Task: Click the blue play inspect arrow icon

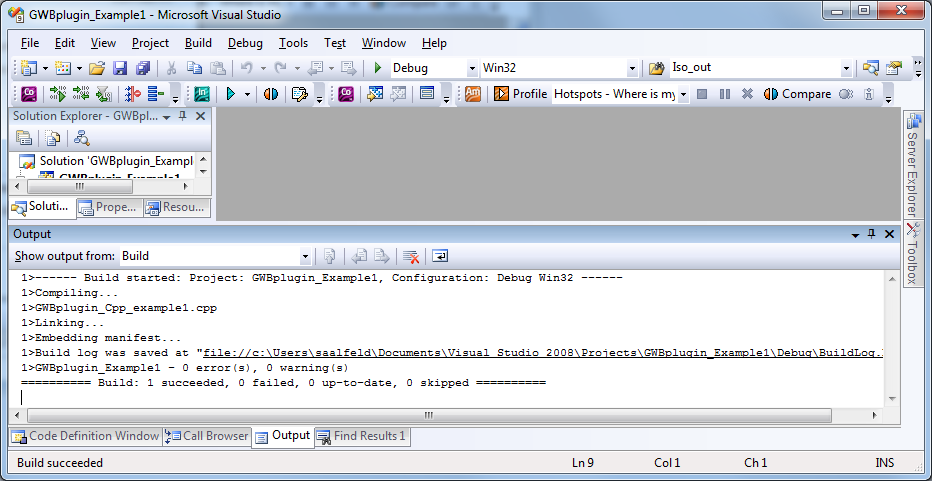Action: click(231, 94)
